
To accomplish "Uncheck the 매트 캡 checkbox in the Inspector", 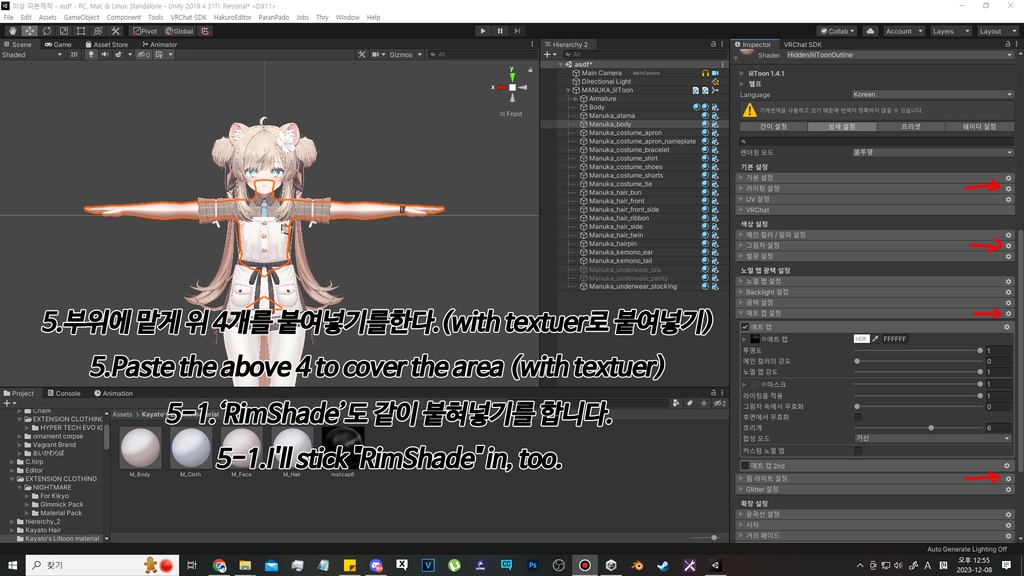I will (x=745, y=326).
